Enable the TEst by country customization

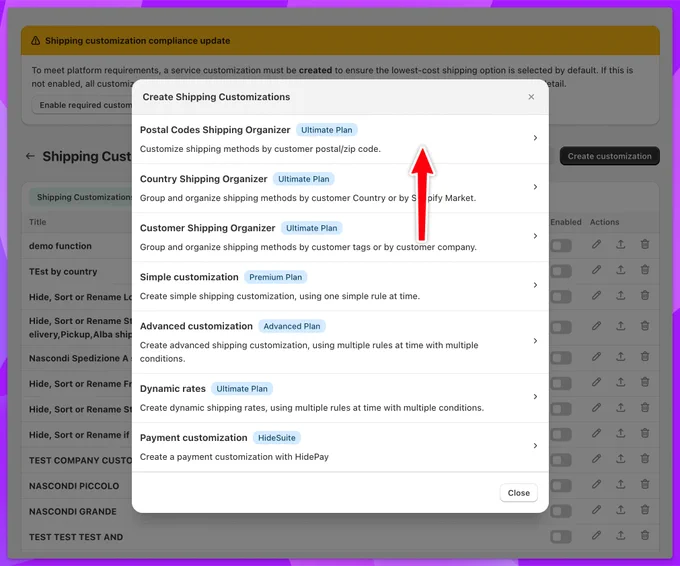point(561,272)
